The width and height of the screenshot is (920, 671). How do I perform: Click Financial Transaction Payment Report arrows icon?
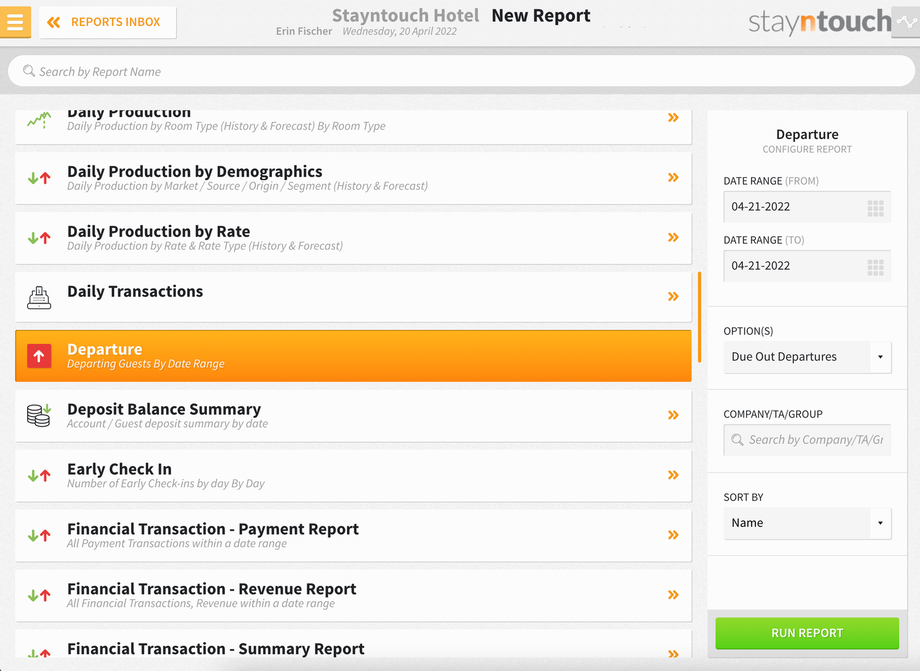click(39, 535)
